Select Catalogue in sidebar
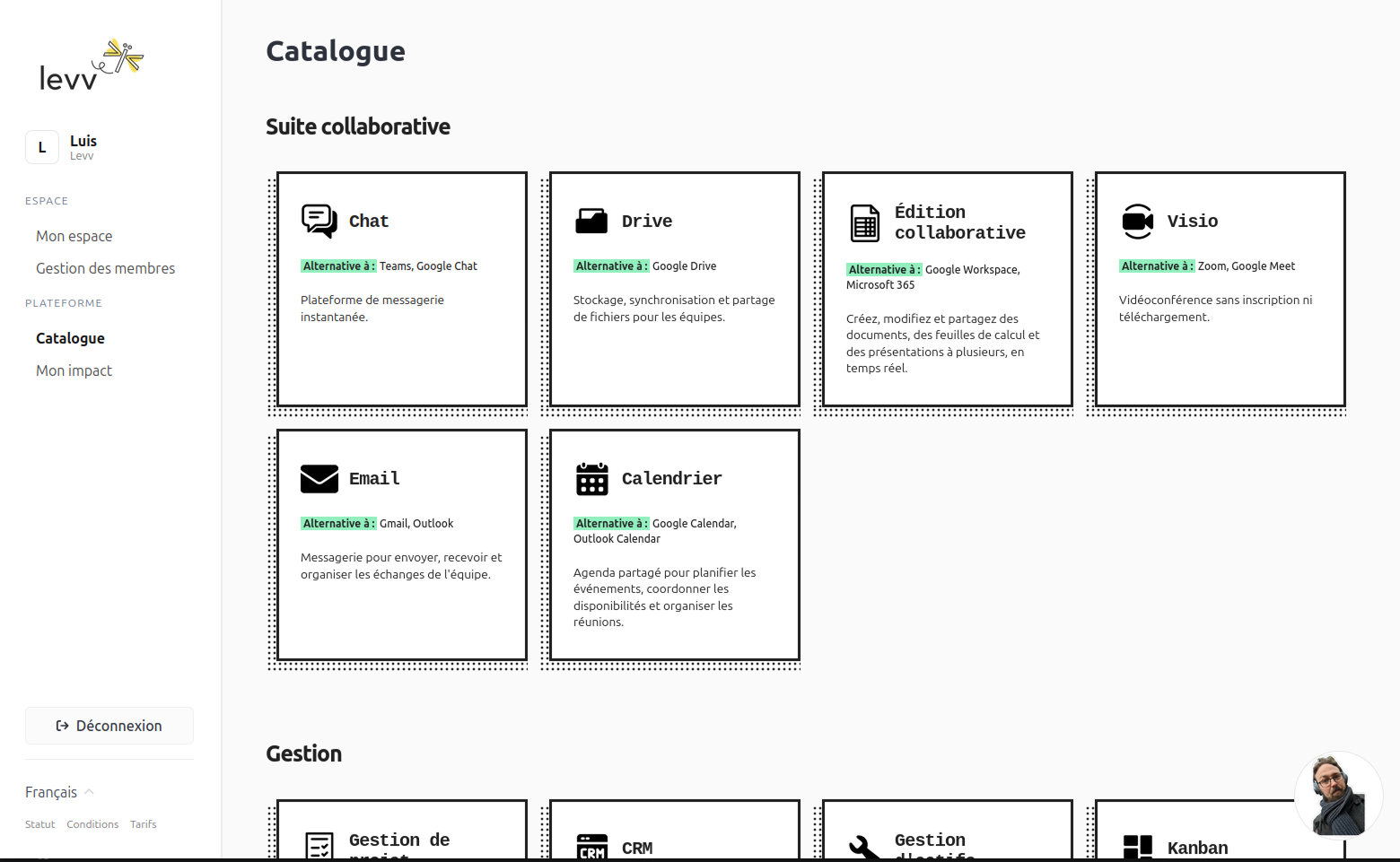The width and height of the screenshot is (1400, 862). 70,338
